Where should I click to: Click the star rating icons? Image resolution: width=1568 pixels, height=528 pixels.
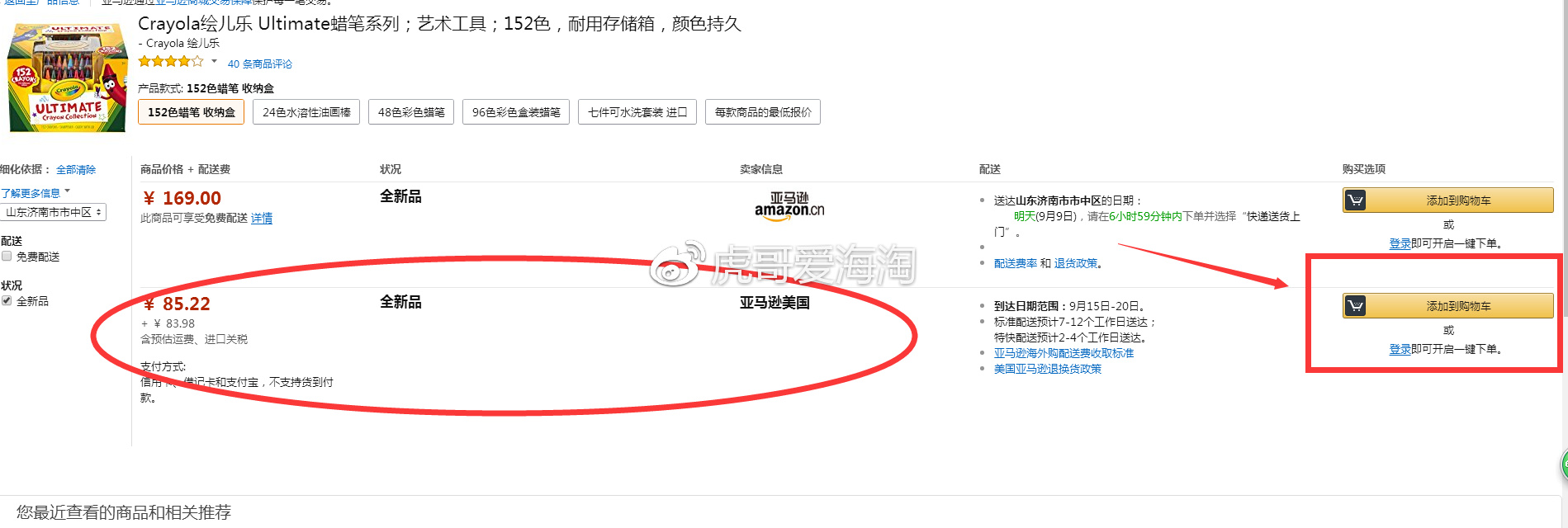[171, 61]
